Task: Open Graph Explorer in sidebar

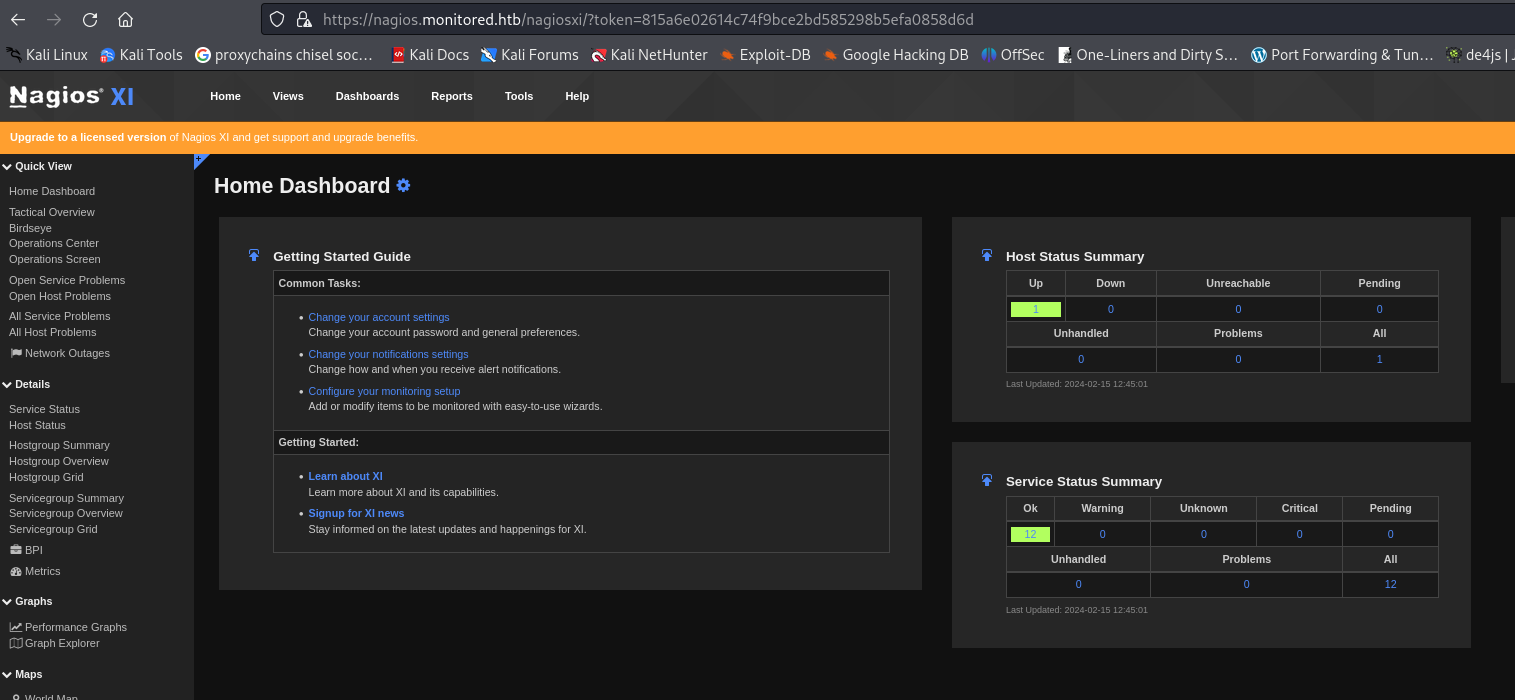Action: point(55,643)
